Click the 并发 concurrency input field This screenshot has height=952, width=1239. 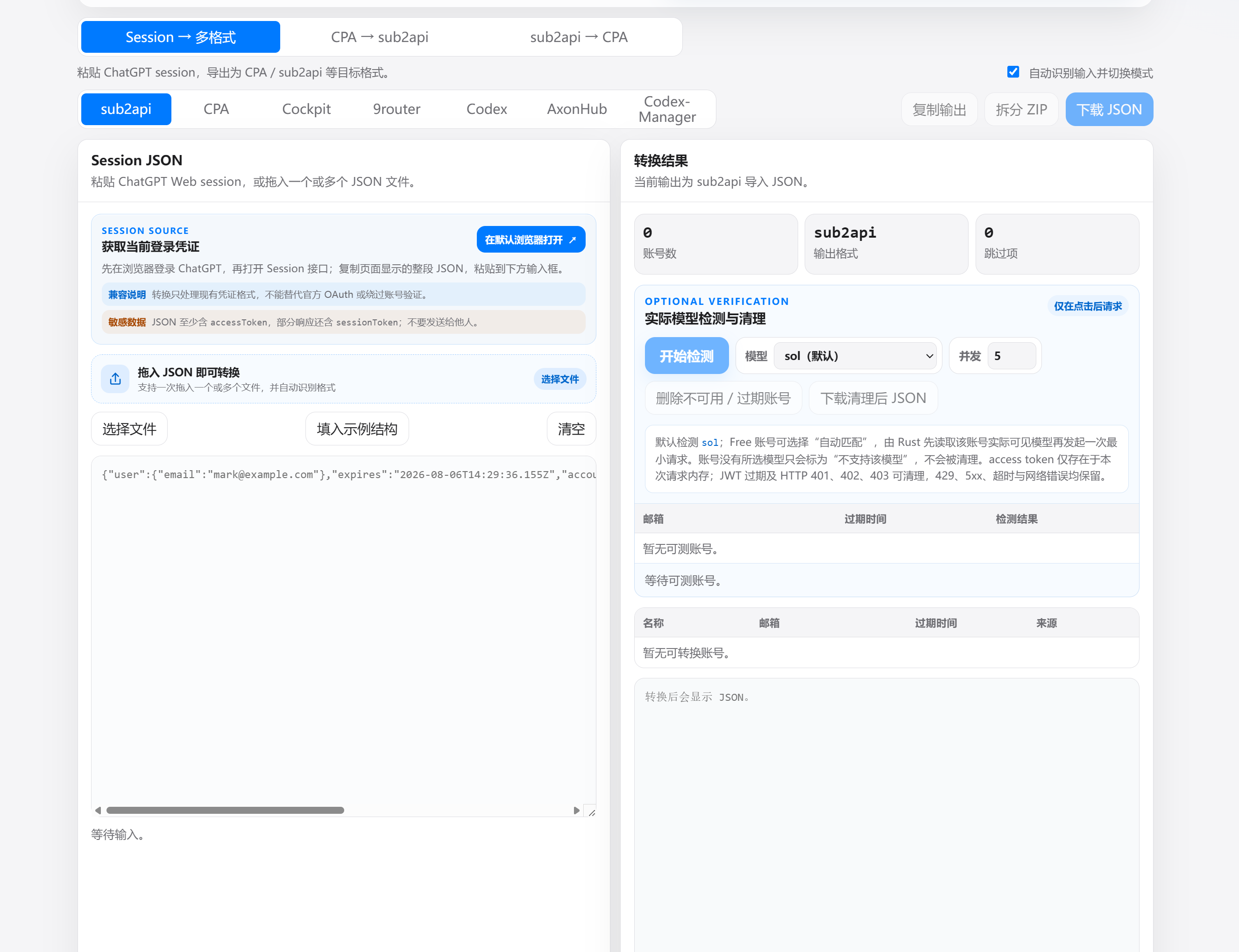[x=1012, y=356]
